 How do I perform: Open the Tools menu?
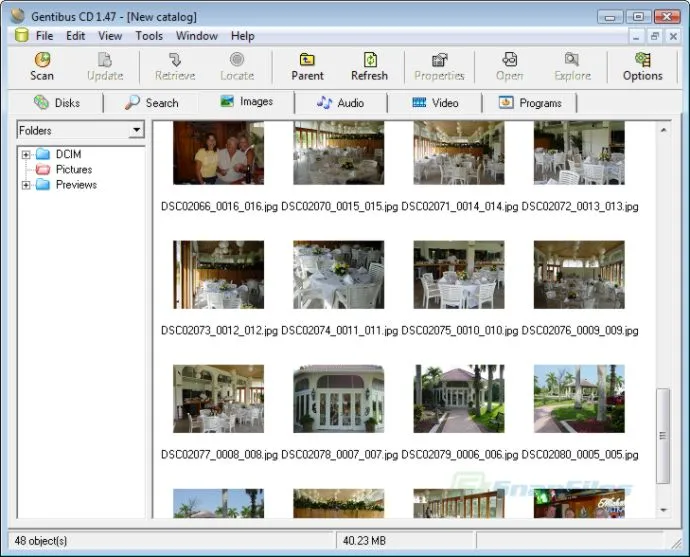(149, 36)
